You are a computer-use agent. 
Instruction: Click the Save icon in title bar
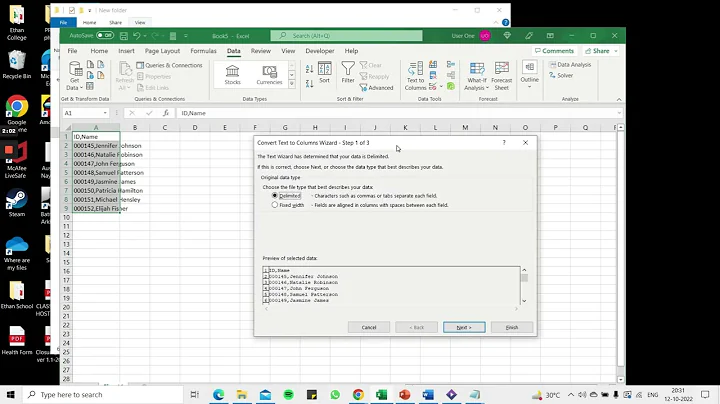point(124,36)
